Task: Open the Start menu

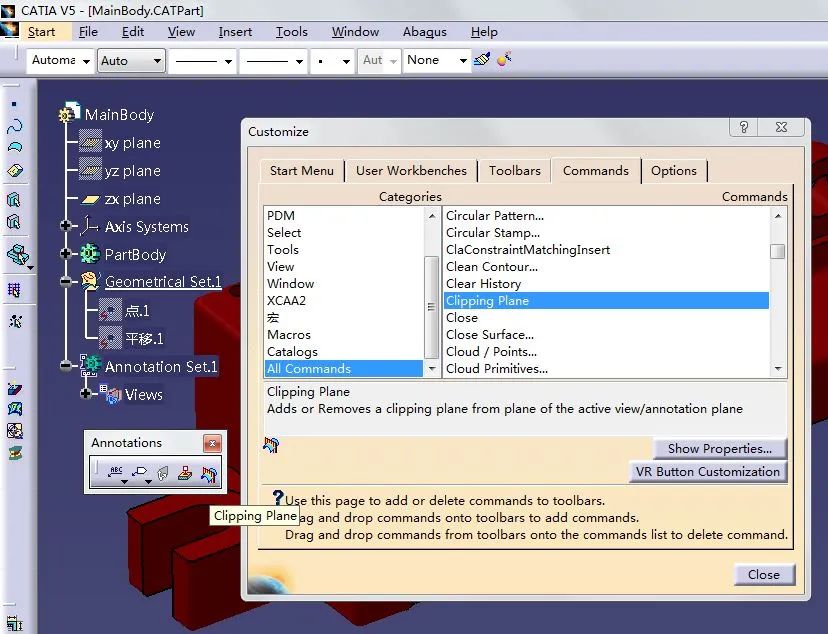Action: [x=41, y=32]
